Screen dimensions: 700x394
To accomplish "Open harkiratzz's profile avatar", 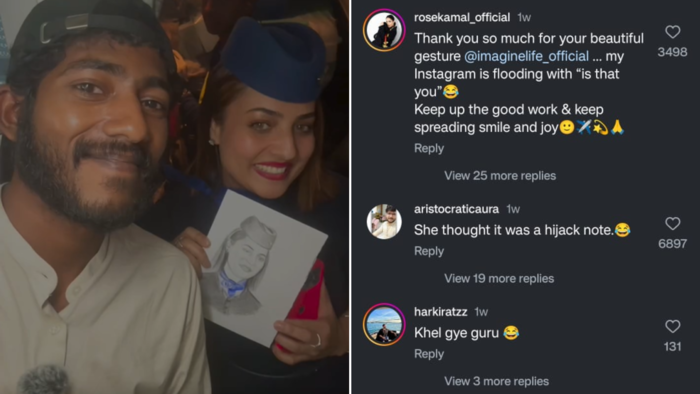I will pos(384,324).
